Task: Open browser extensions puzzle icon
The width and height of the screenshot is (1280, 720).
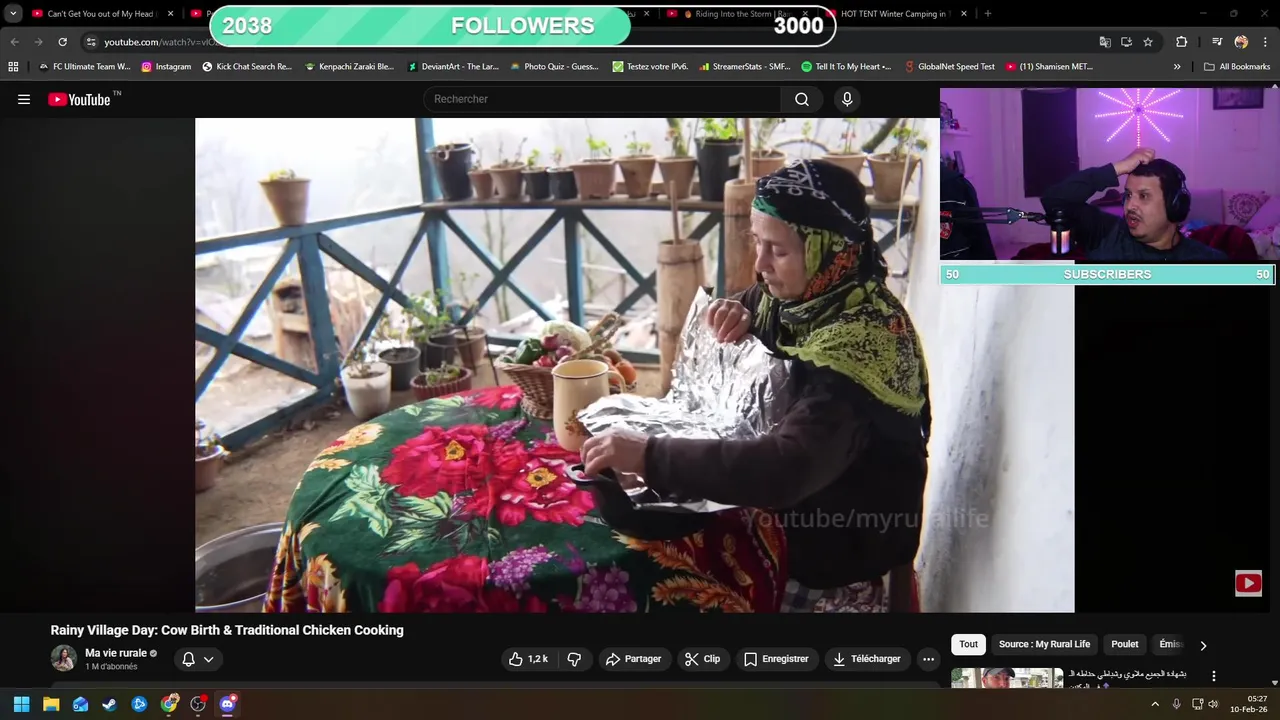Action: pos(1181,42)
